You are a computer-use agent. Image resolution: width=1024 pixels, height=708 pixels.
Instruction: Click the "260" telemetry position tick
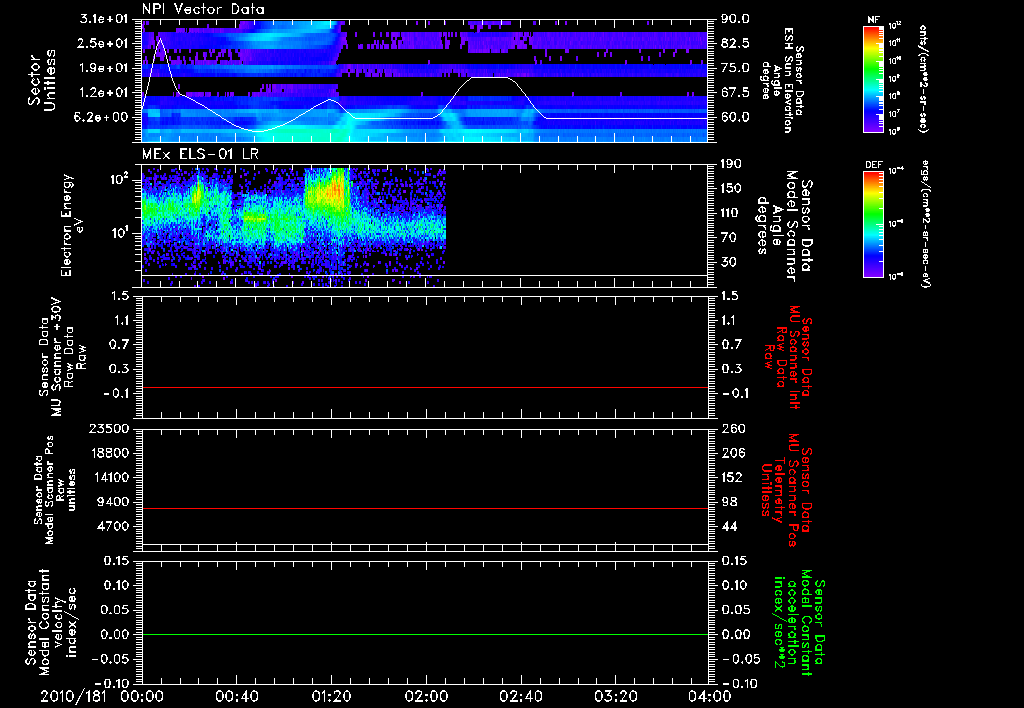pos(731,428)
